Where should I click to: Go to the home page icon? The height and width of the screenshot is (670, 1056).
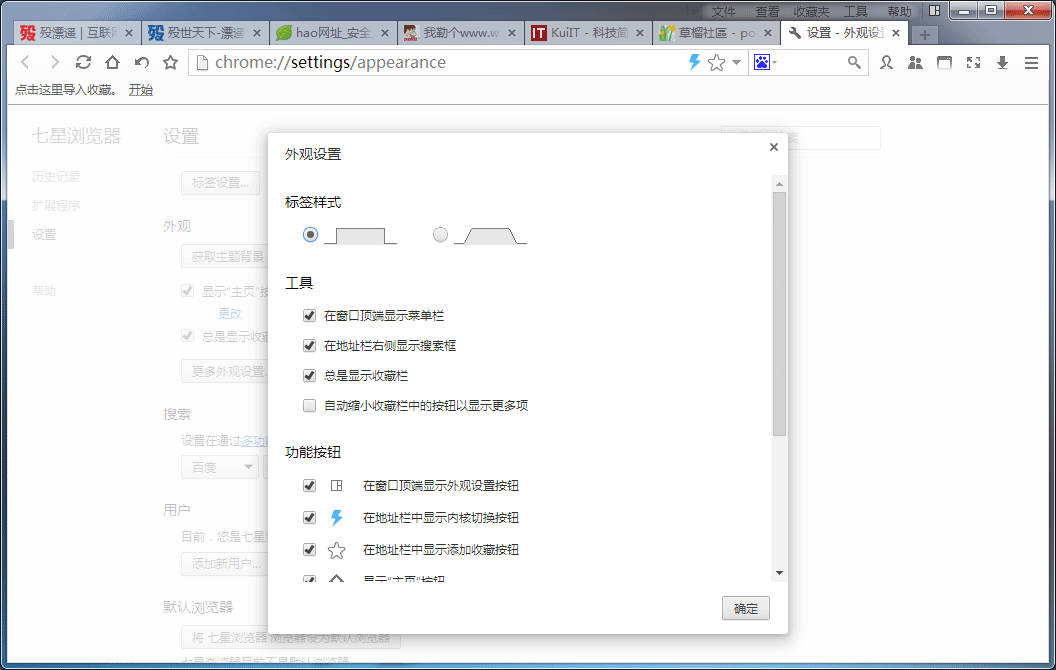(x=112, y=63)
